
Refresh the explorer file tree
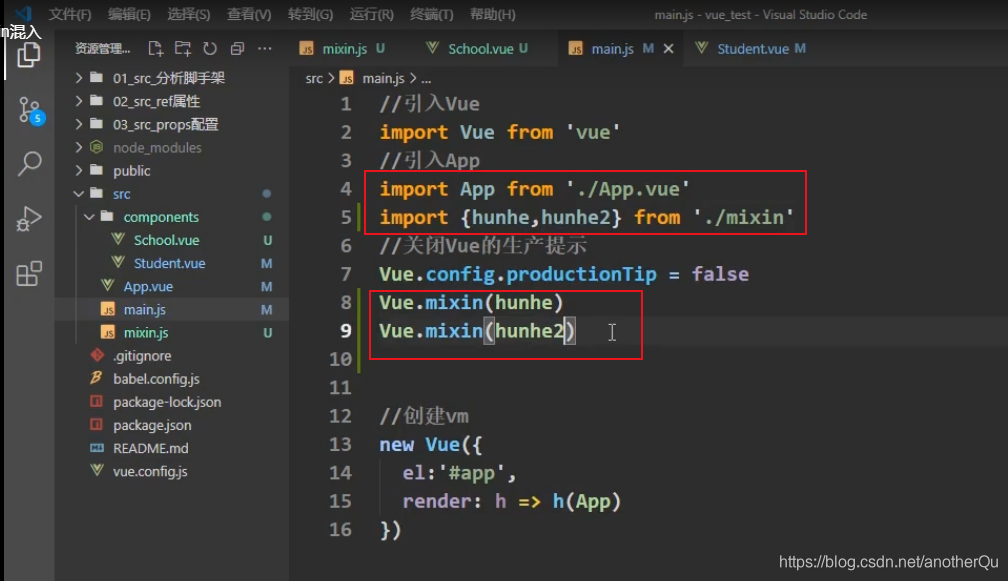(210, 48)
